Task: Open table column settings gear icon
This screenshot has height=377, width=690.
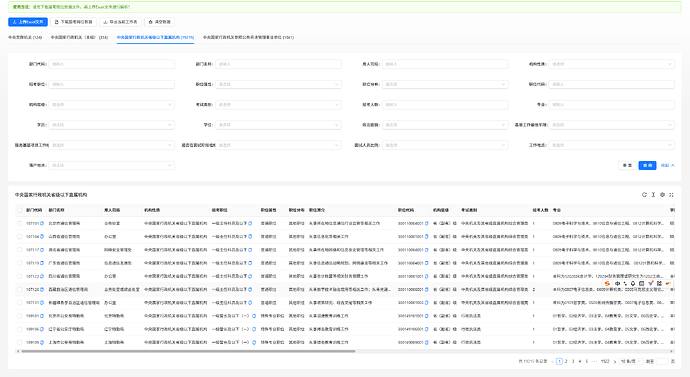Action: (662, 194)
